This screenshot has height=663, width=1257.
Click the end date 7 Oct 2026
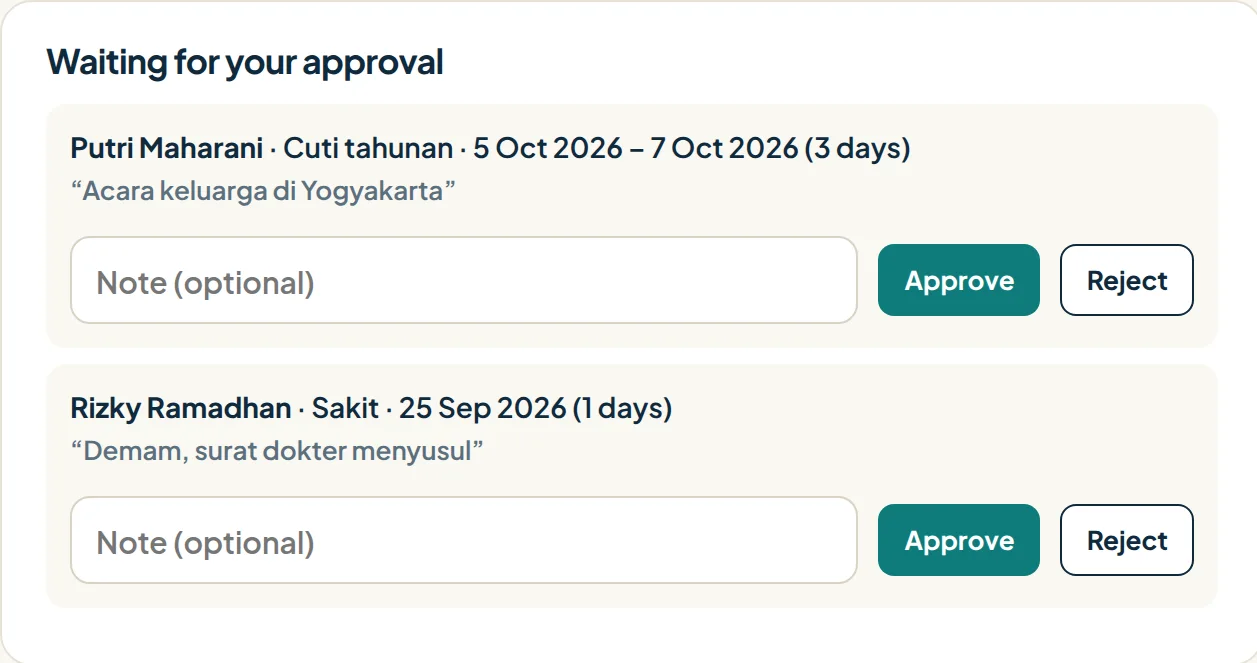tap(725, 148)
